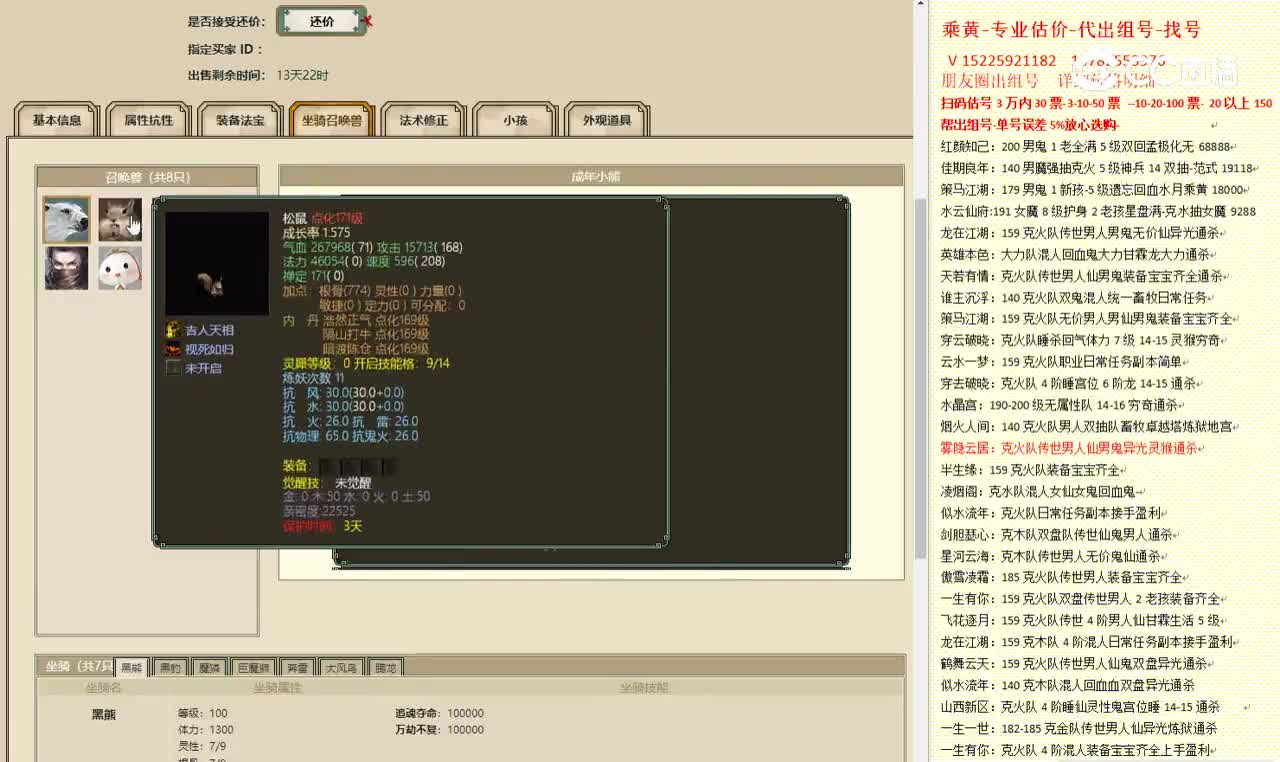Switch to the 属性抗性 tab
This screenshot has height=762, width=1280.
pos(148,120)
